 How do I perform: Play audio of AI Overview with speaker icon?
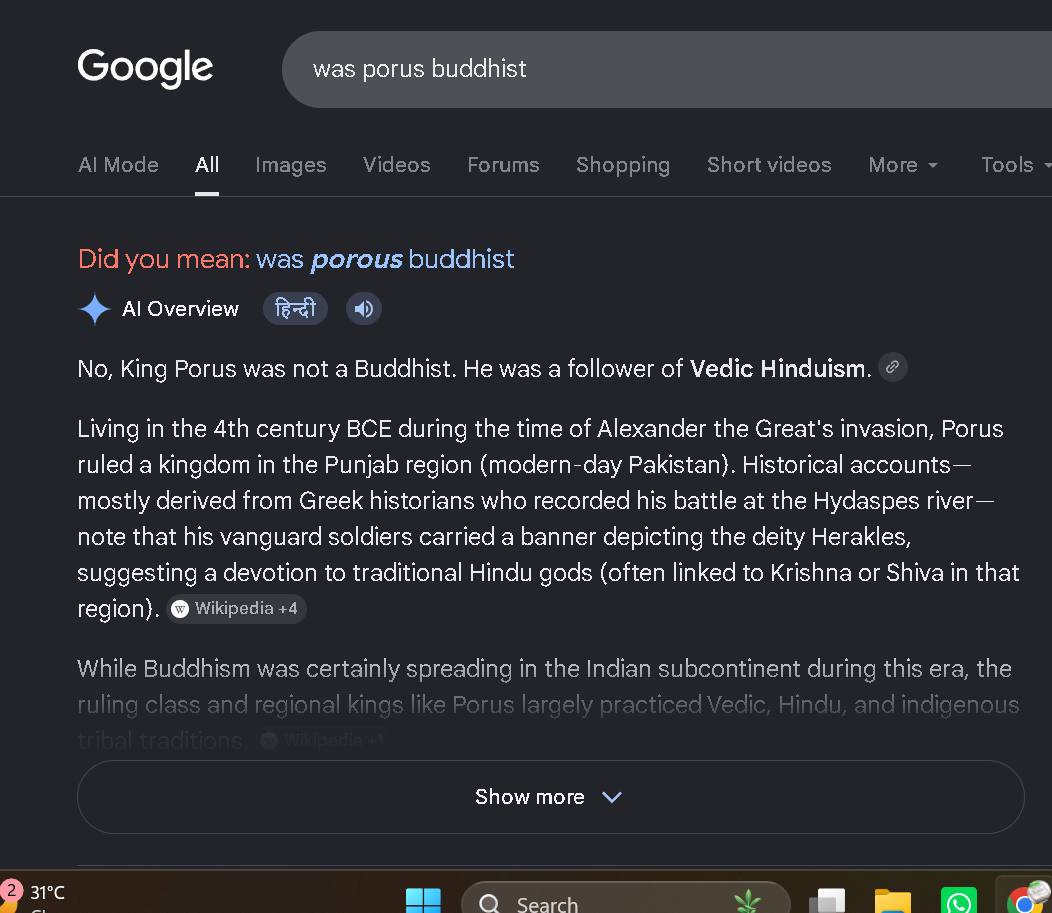(364, 309)
